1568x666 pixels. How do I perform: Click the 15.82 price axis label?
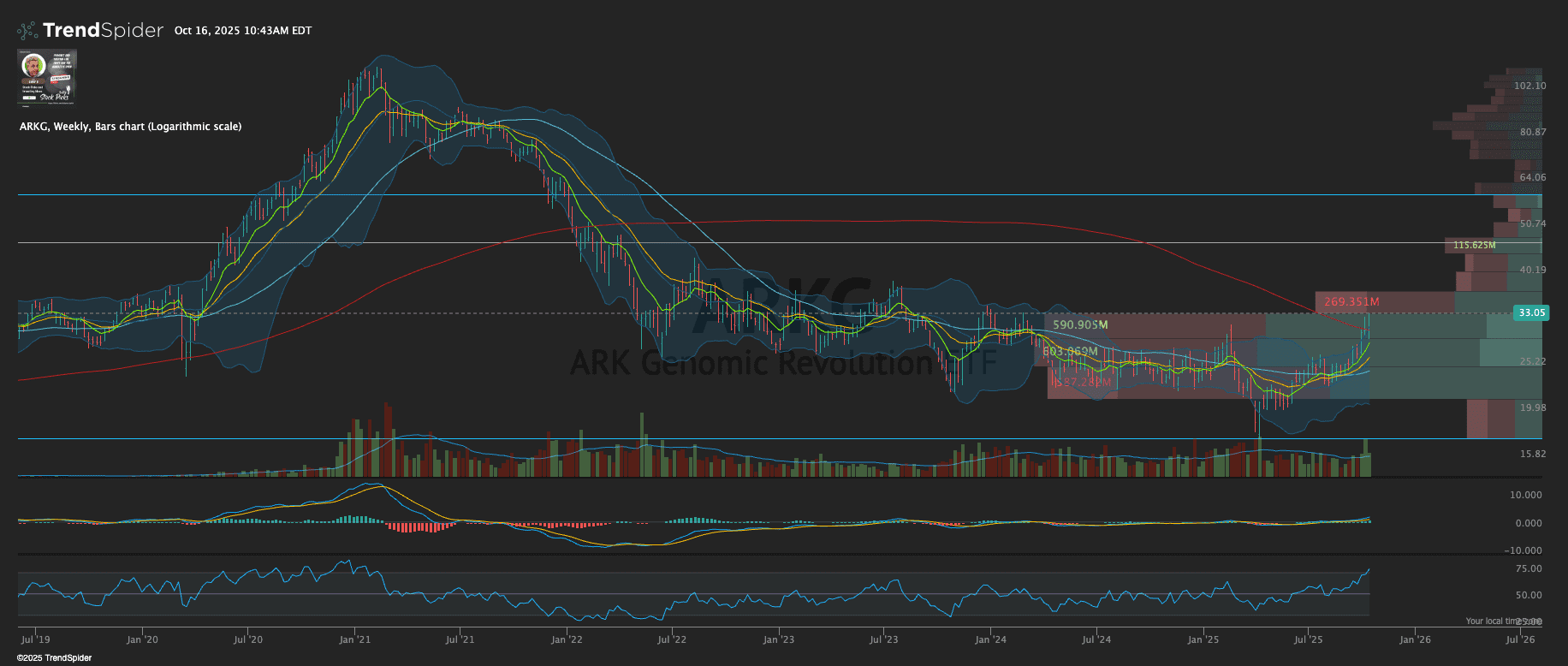click(1532, 454)
